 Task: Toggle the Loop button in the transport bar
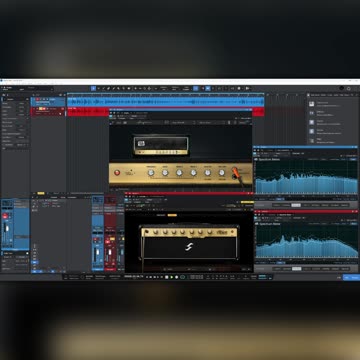[182, 277]
